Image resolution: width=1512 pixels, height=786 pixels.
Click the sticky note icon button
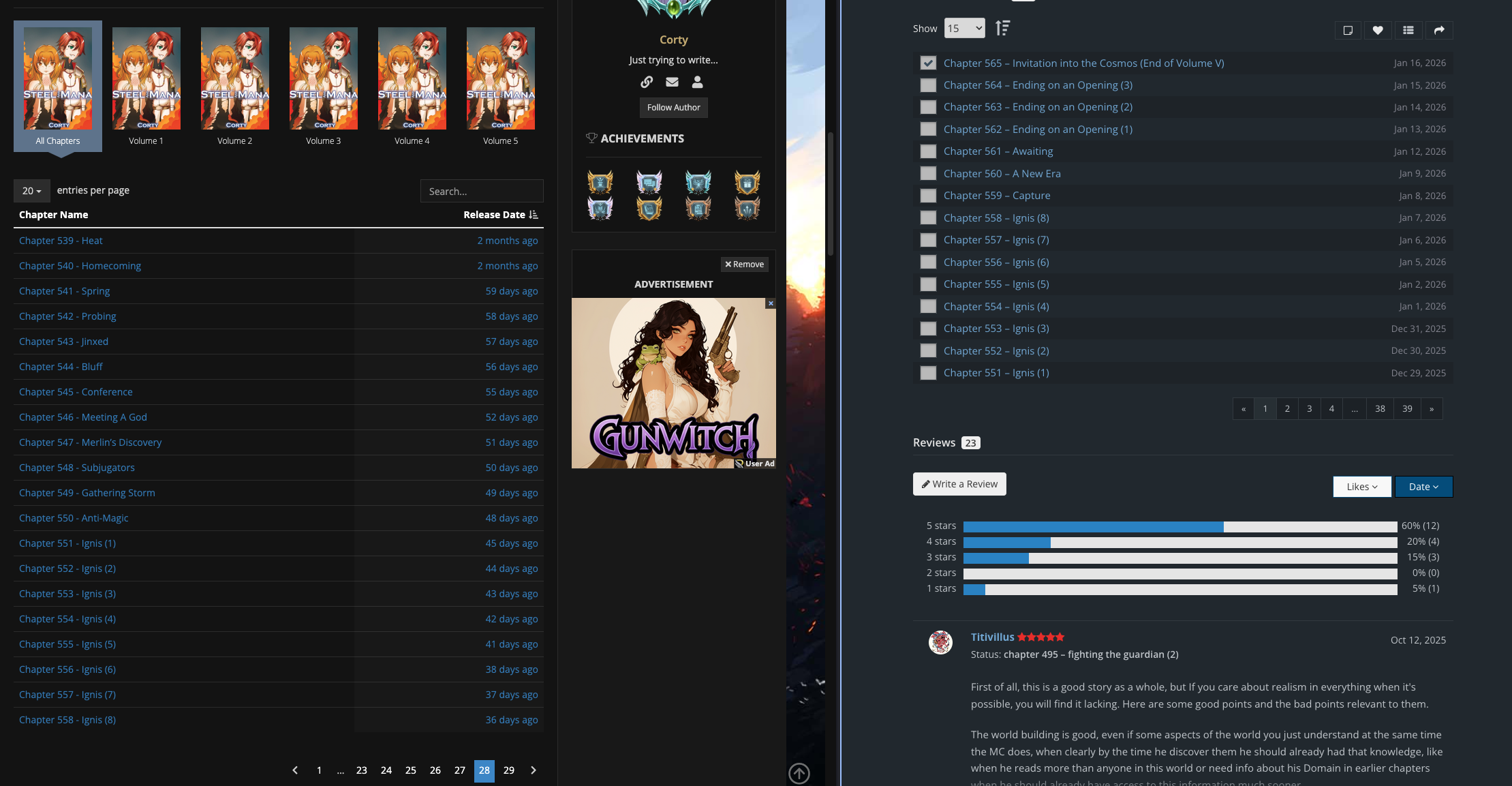1347,30
